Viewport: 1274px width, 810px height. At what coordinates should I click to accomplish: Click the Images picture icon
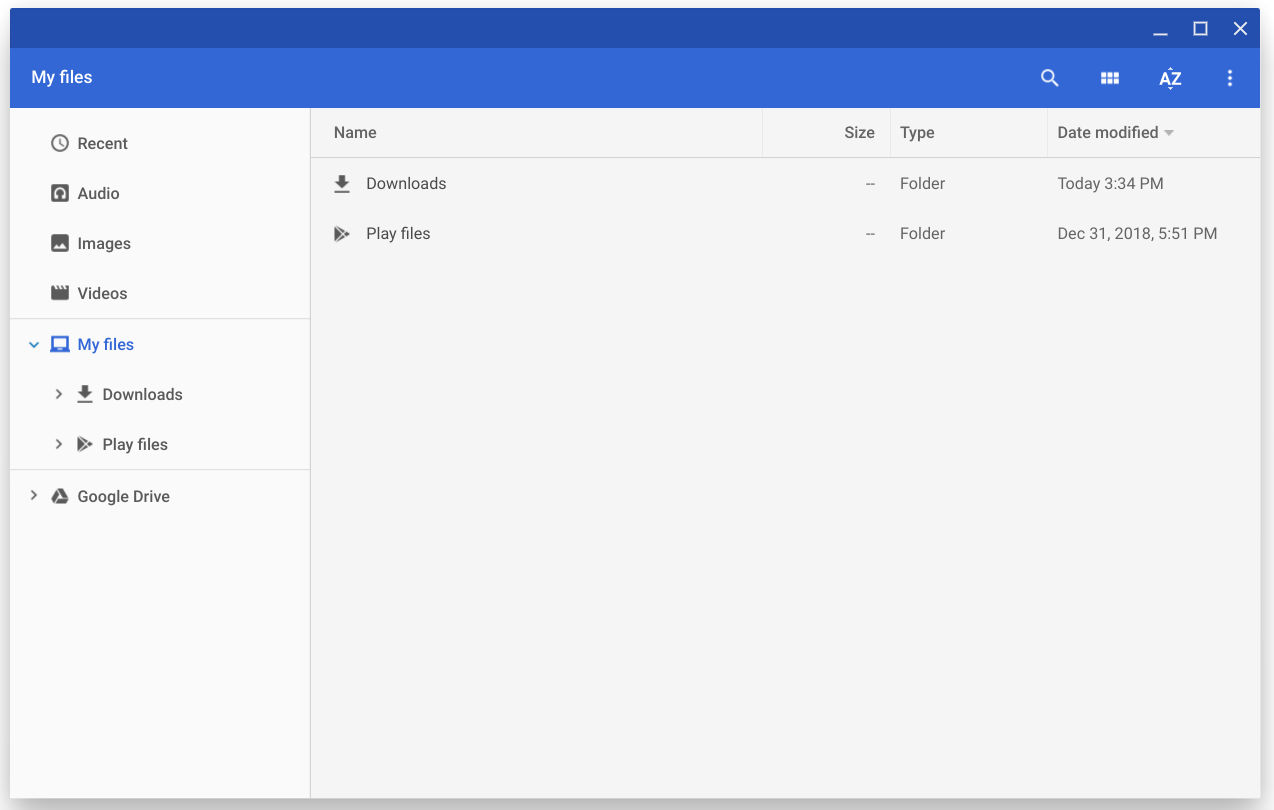pyautogui.click(x=60, y=243)
